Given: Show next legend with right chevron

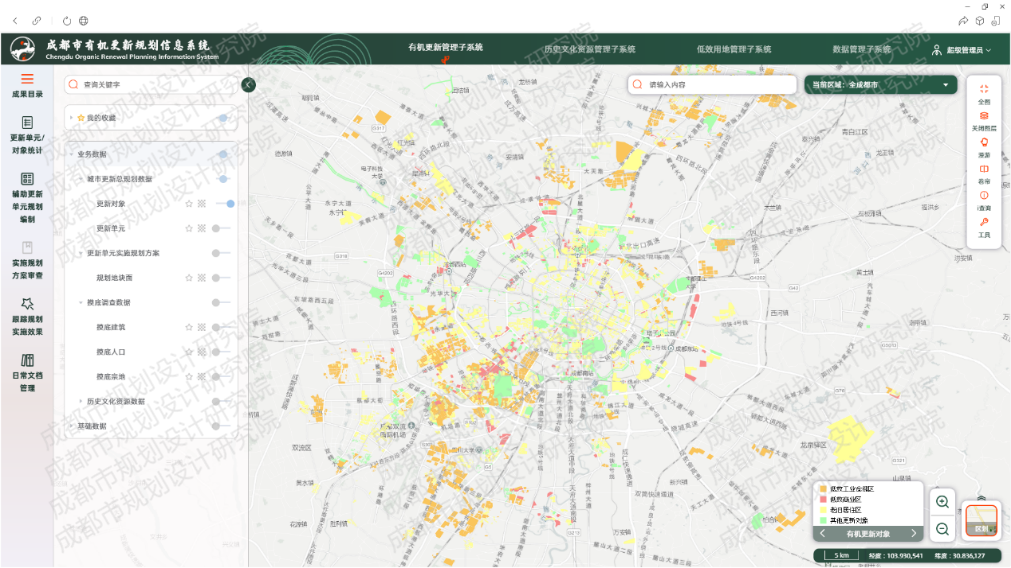Looking at the screenshot, I should pos(914,533).
